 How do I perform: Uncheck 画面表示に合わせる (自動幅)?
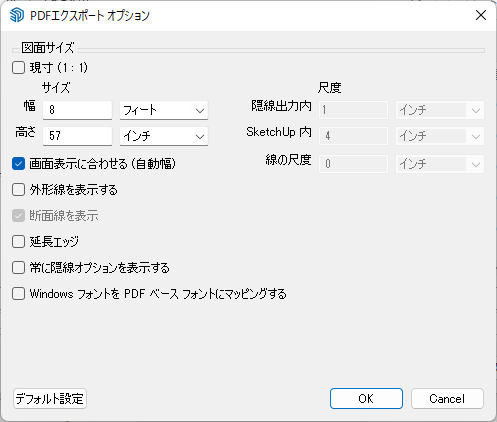(18, 164)
